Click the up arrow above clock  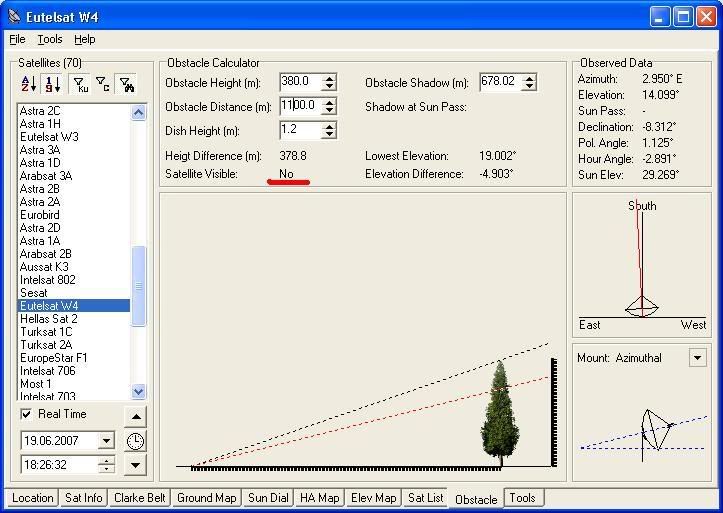click(136, 417)
